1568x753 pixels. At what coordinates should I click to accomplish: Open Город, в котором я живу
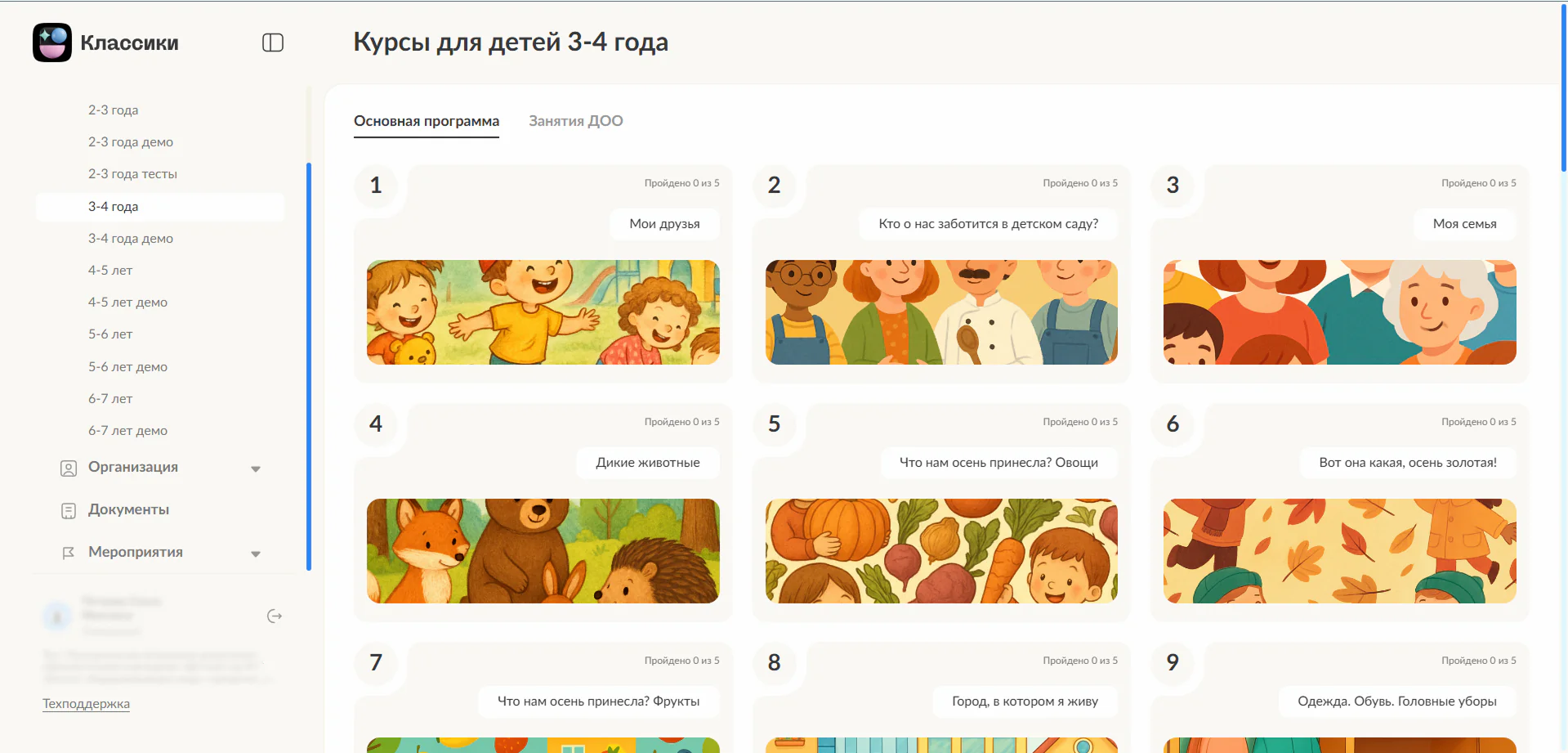[1025, 701]
